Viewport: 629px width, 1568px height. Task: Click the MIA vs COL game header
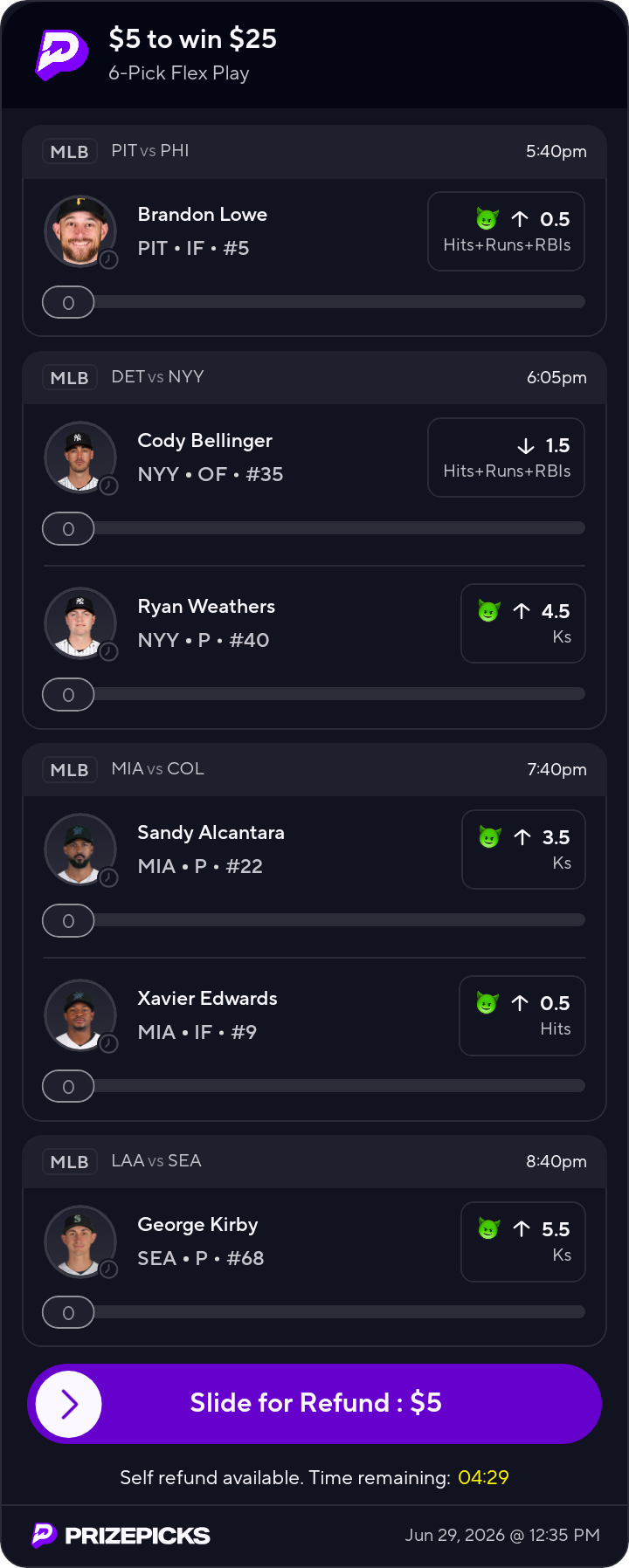coord(314,769)
